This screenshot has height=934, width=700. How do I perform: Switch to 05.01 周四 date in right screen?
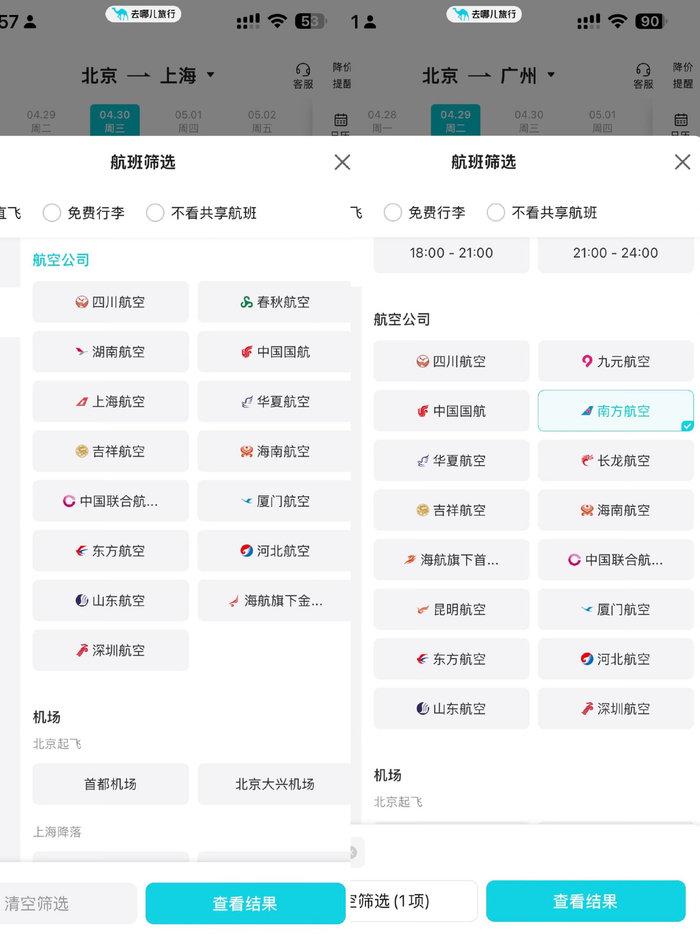click(602, 121)
